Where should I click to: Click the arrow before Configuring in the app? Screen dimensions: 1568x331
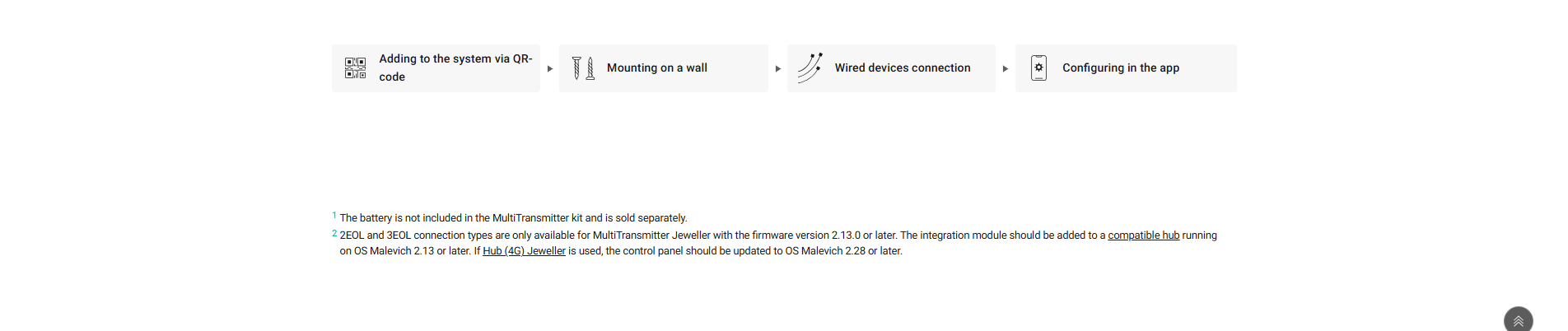pyautogui.click(x=1006, y=69)
